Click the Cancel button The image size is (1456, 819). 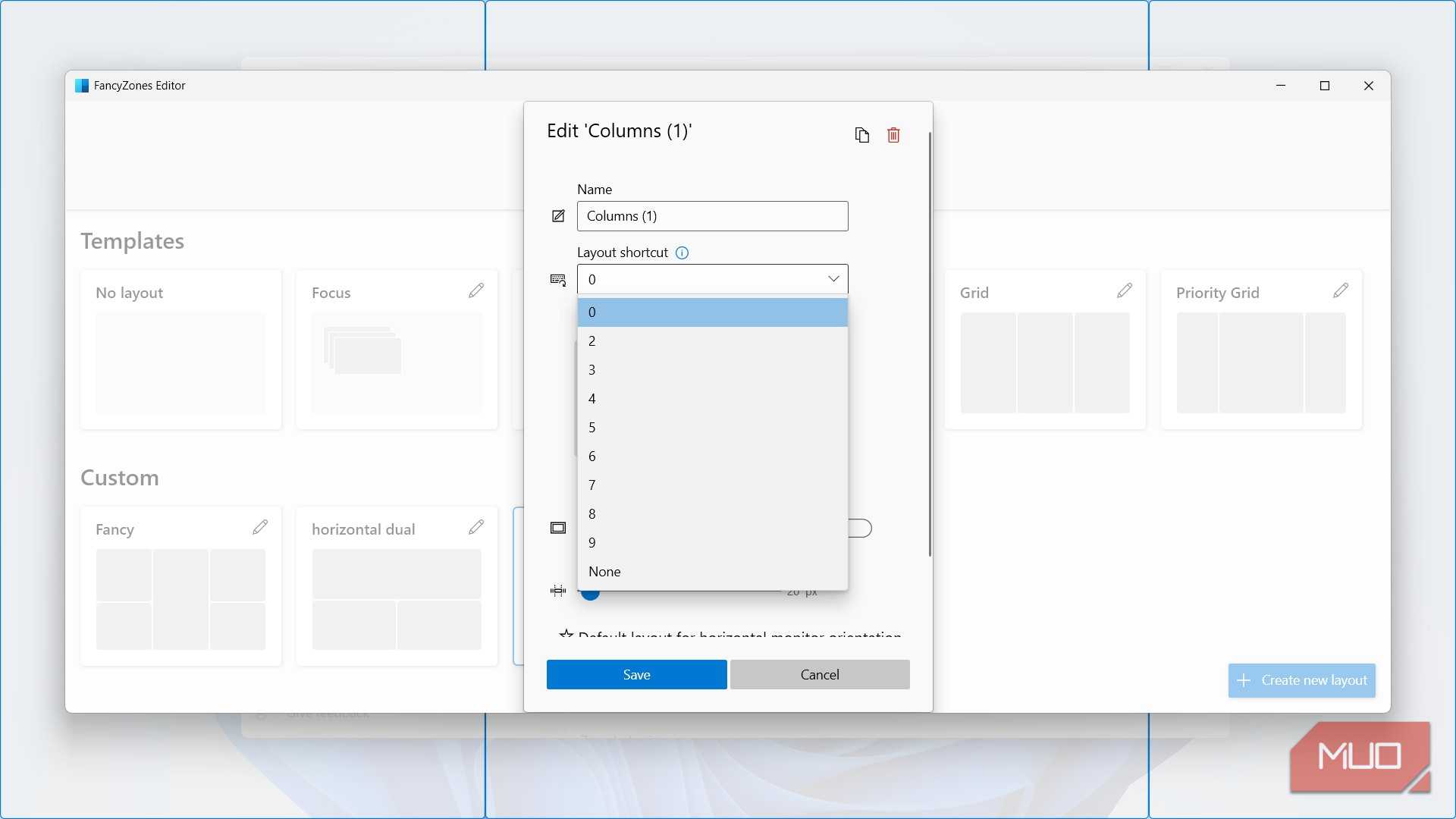pyautogui.click(x=820, y=675)
